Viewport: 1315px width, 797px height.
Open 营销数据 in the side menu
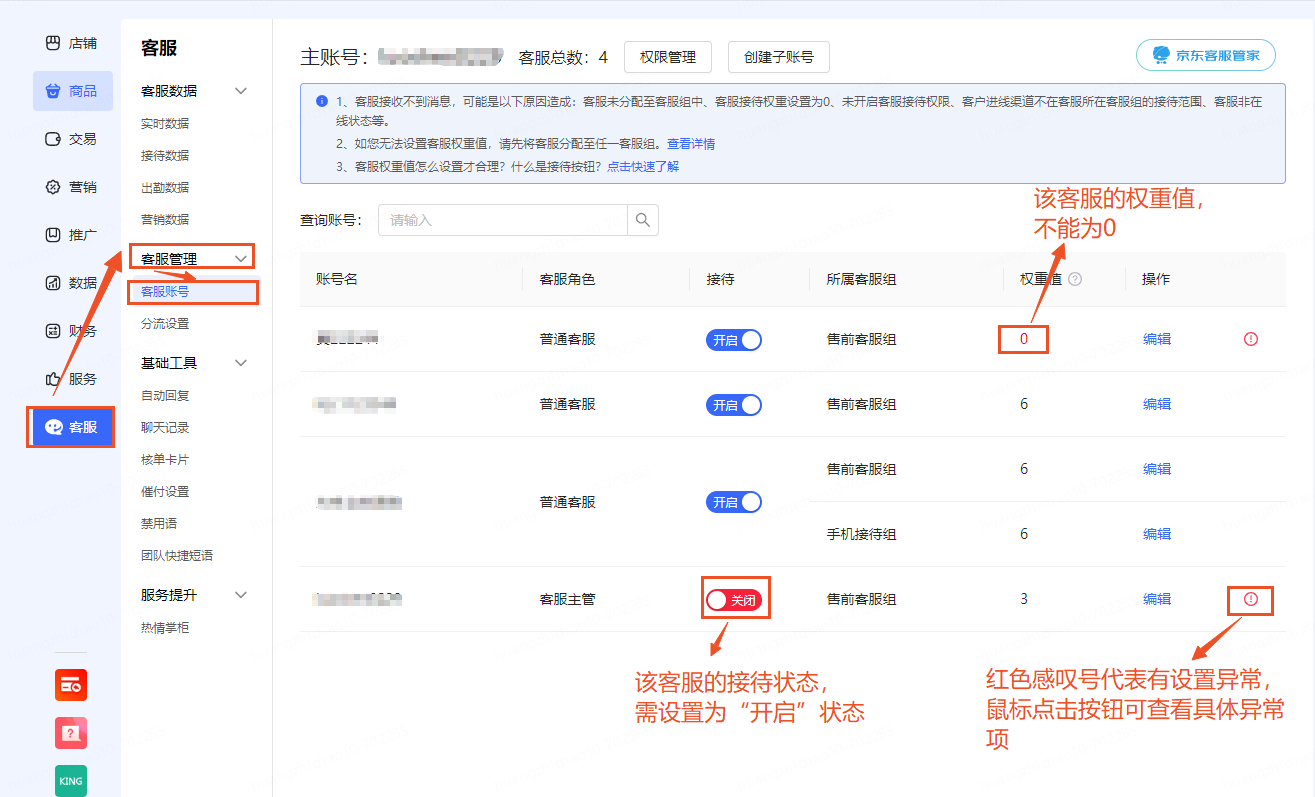pos(165,220)
